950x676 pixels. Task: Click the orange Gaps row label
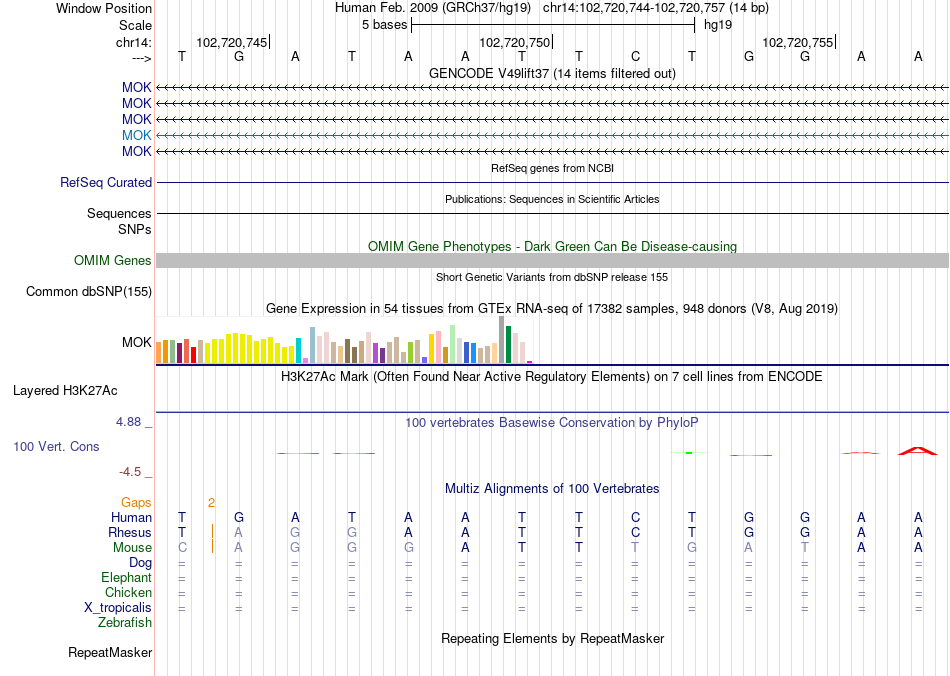136,502
